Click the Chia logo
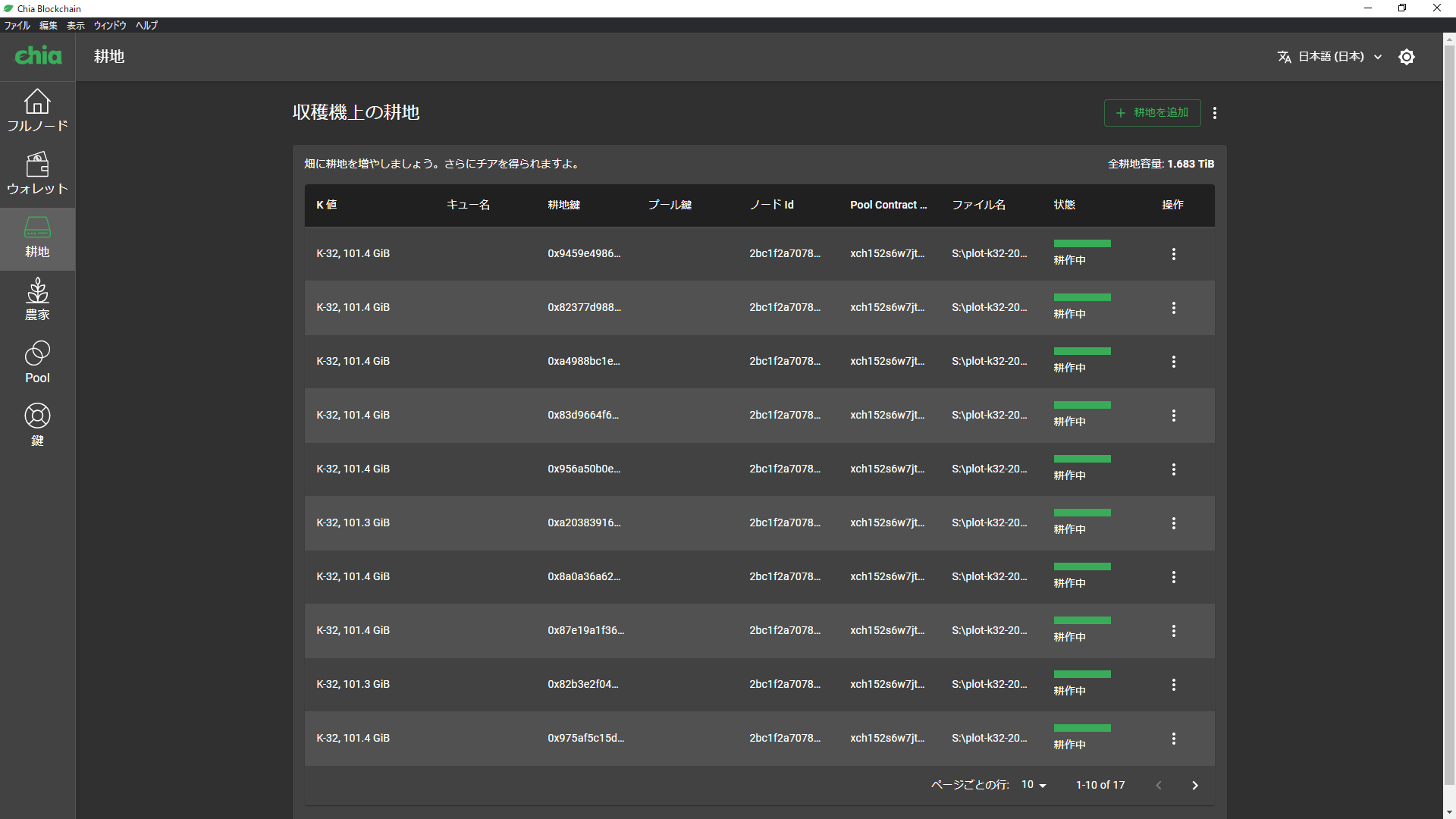 click(38, 56)
